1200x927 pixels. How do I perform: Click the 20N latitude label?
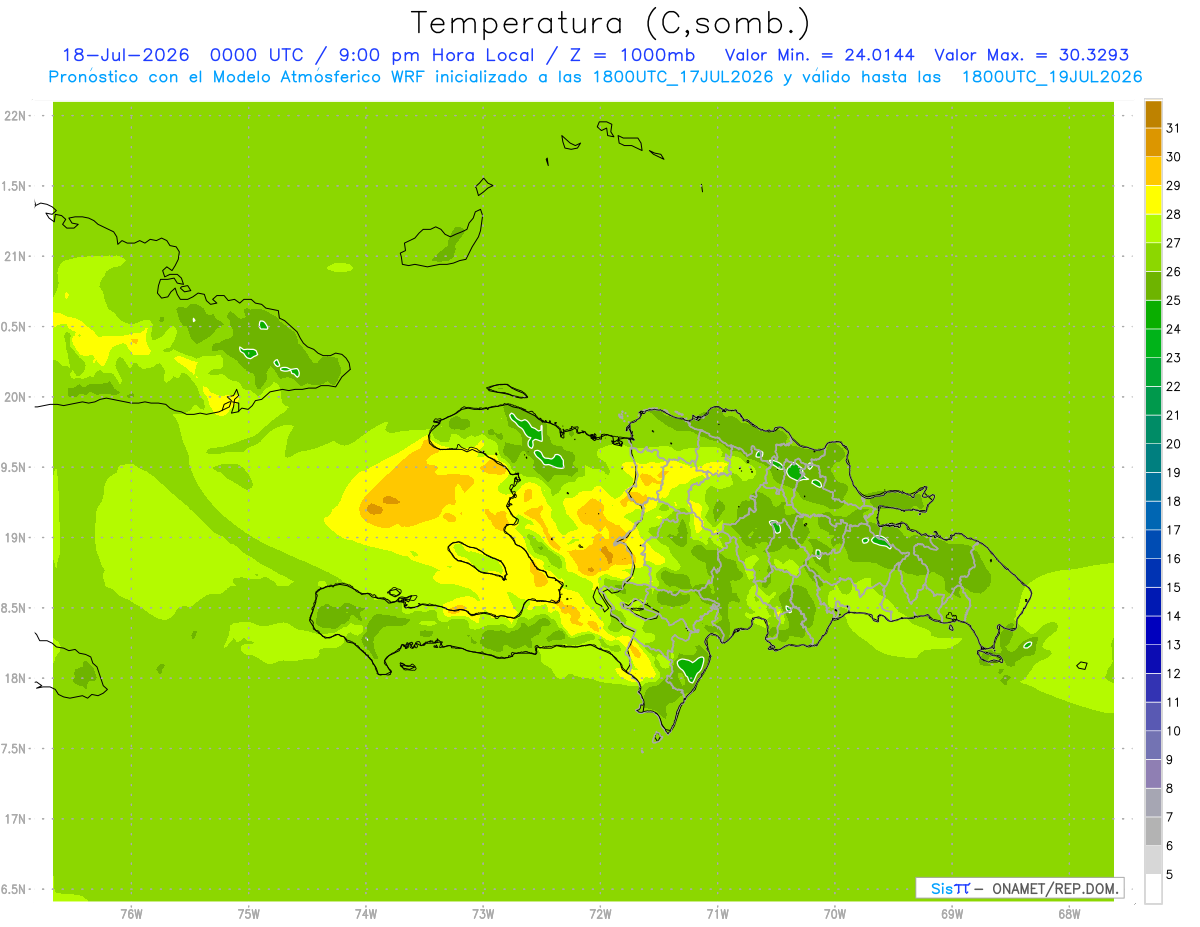coord(17,397)
